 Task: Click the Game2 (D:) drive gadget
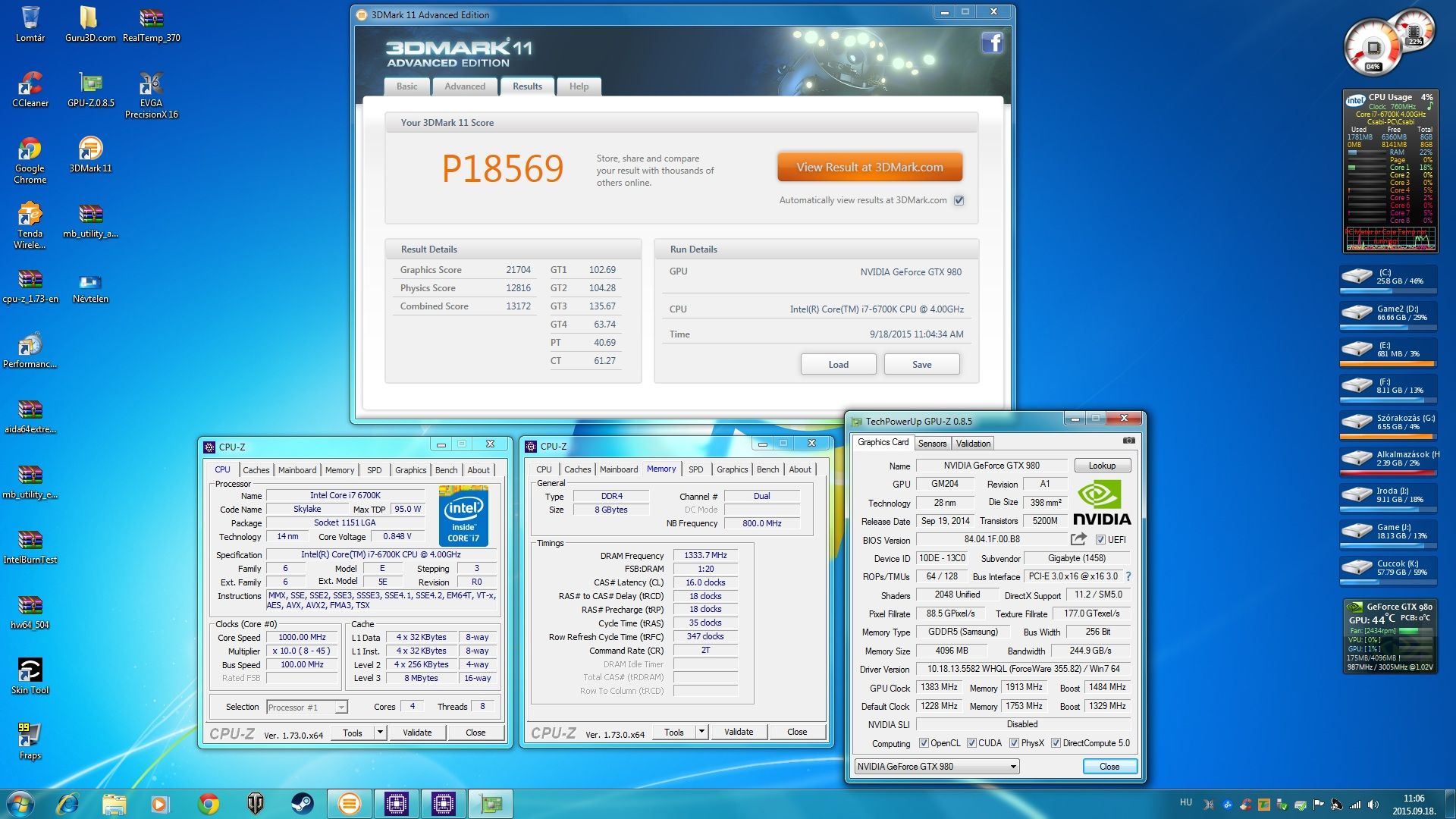pos(1388,313)
